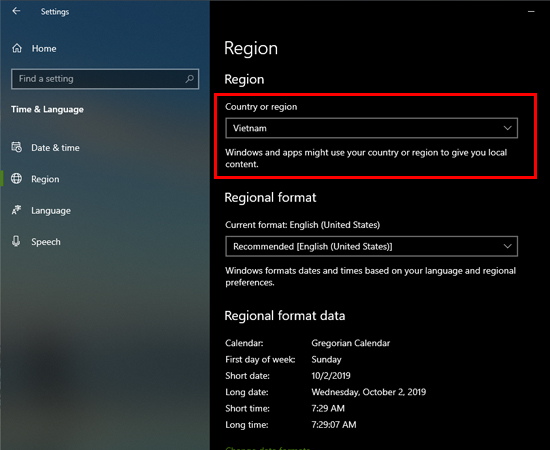Minimize the Settings window
550x450 pixels.
(x=531, y=12)
